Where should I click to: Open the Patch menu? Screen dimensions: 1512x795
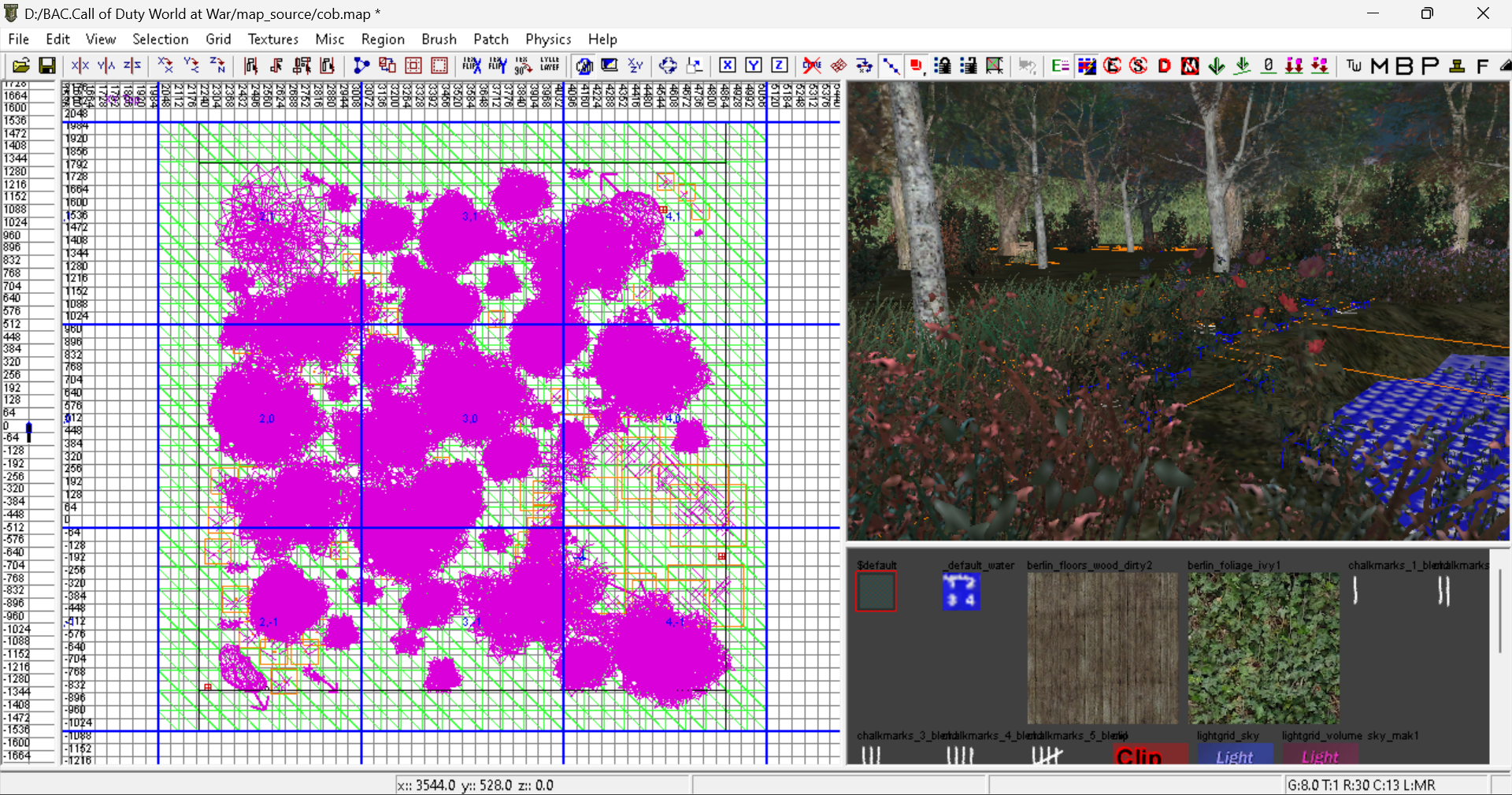[x=491, y=39]
